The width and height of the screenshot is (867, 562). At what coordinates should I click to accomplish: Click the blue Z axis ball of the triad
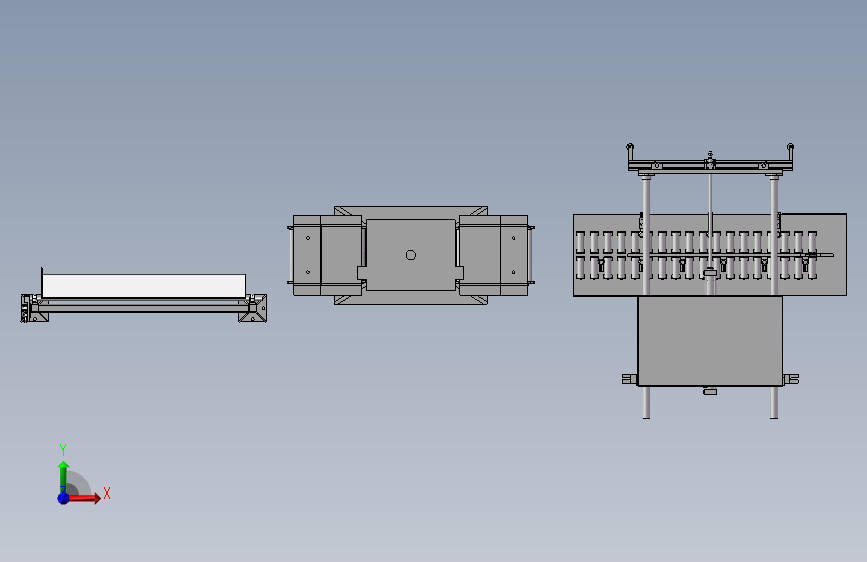[63, 498]
